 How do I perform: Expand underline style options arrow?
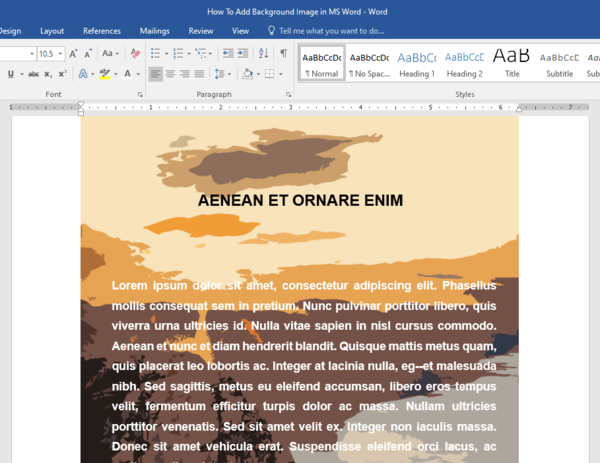[x=22, y=74]
